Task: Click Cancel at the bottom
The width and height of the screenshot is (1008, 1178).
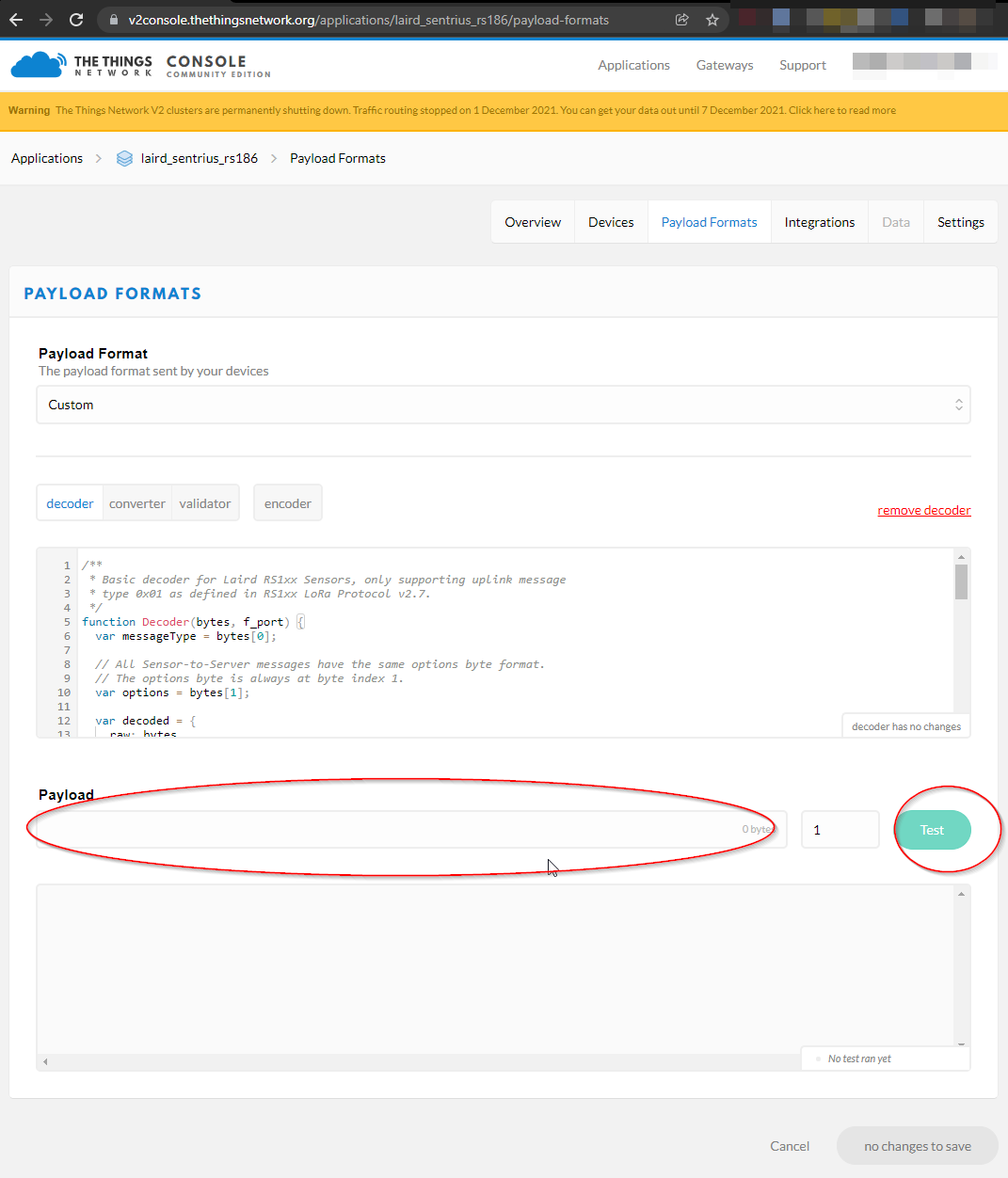Action: click(789, 1146)
